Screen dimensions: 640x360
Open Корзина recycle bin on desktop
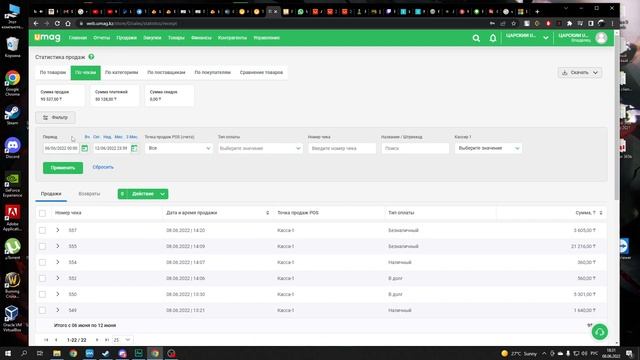click(12, 47)
